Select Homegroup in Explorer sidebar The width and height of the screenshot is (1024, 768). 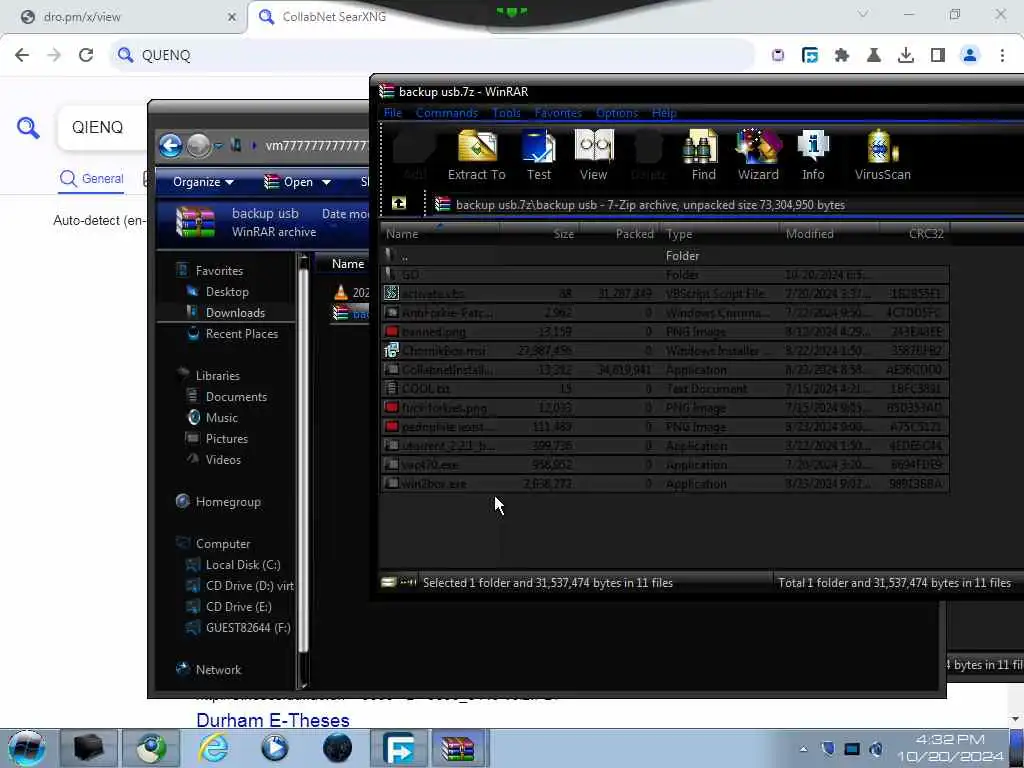click(219, 502)
